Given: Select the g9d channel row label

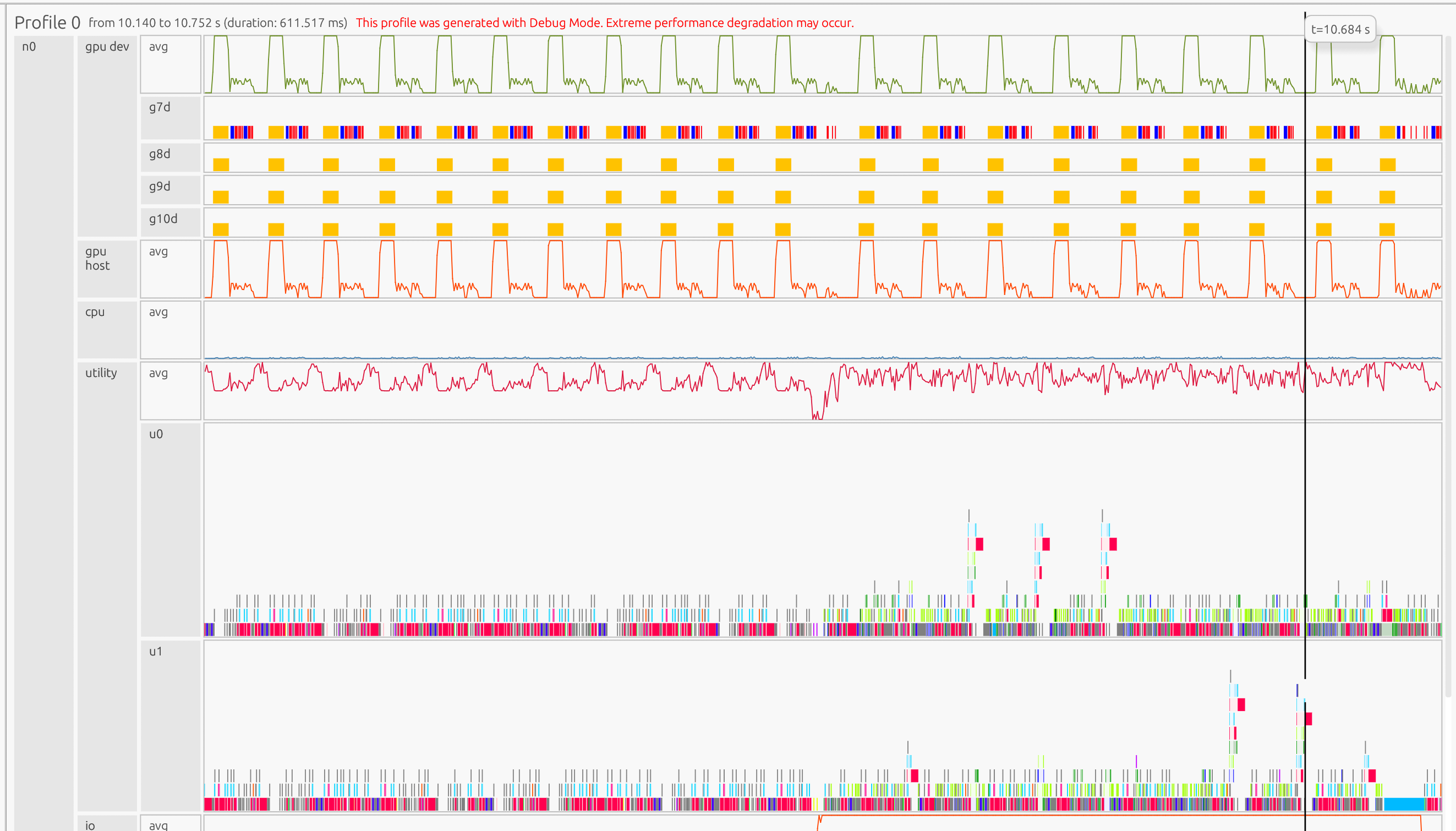Looking at the screenshot, I should (160, 187).
